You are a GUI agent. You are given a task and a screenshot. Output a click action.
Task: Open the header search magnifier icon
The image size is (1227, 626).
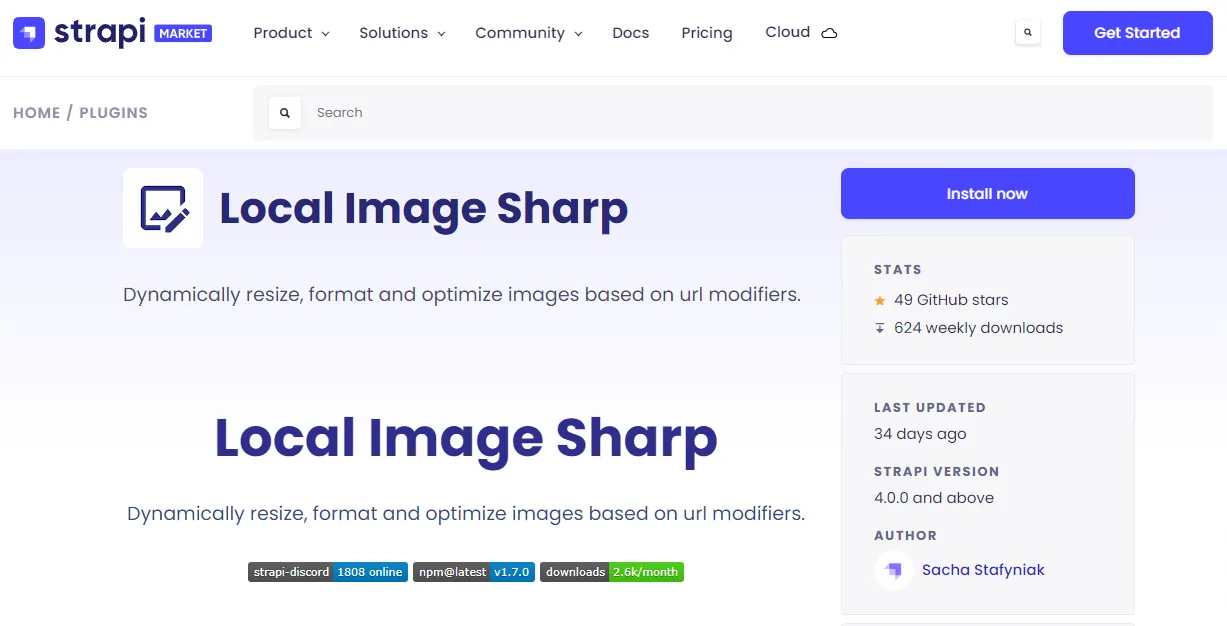click(1028, 33)
